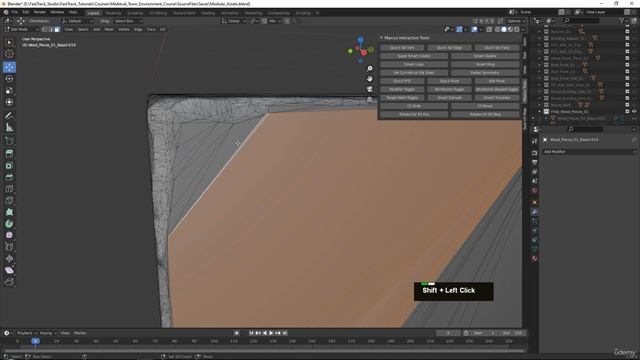The image size is (640, 360).
Task: Select the 3D Cursor tool
Action: pyautogui.click(x=9, y=53)
